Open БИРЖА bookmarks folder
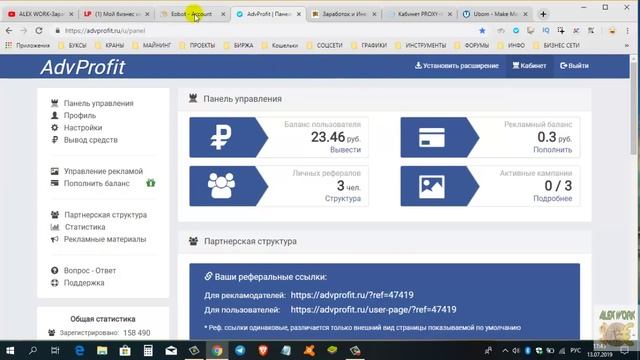 coord(238,45)
